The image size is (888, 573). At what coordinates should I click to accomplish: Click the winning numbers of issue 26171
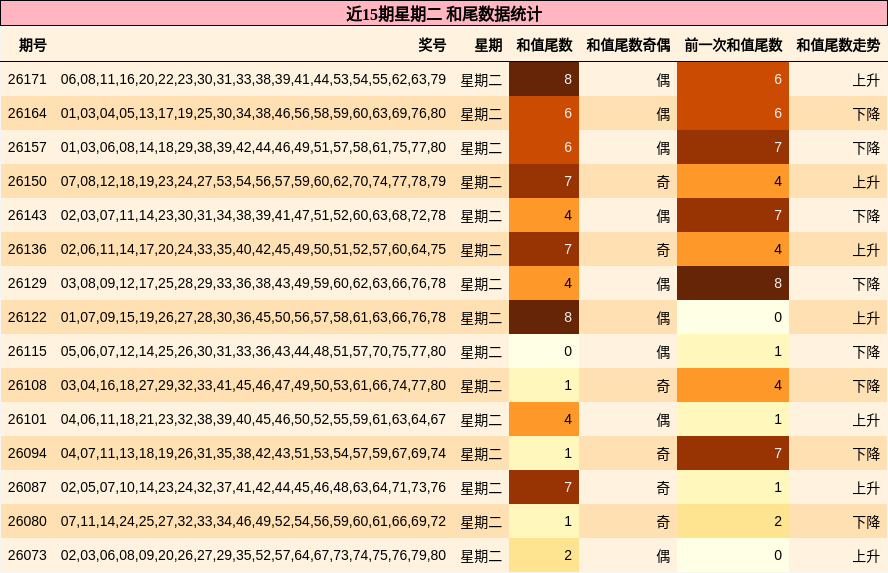point(253,79)
